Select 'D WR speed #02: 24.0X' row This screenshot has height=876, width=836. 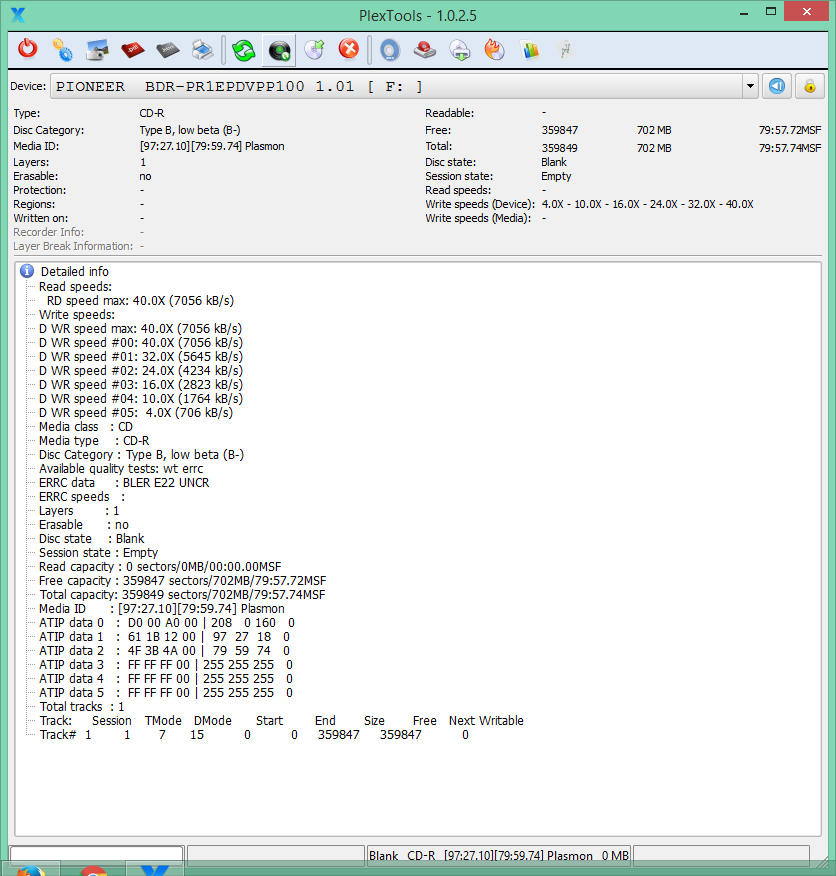[x=141, y=370]
